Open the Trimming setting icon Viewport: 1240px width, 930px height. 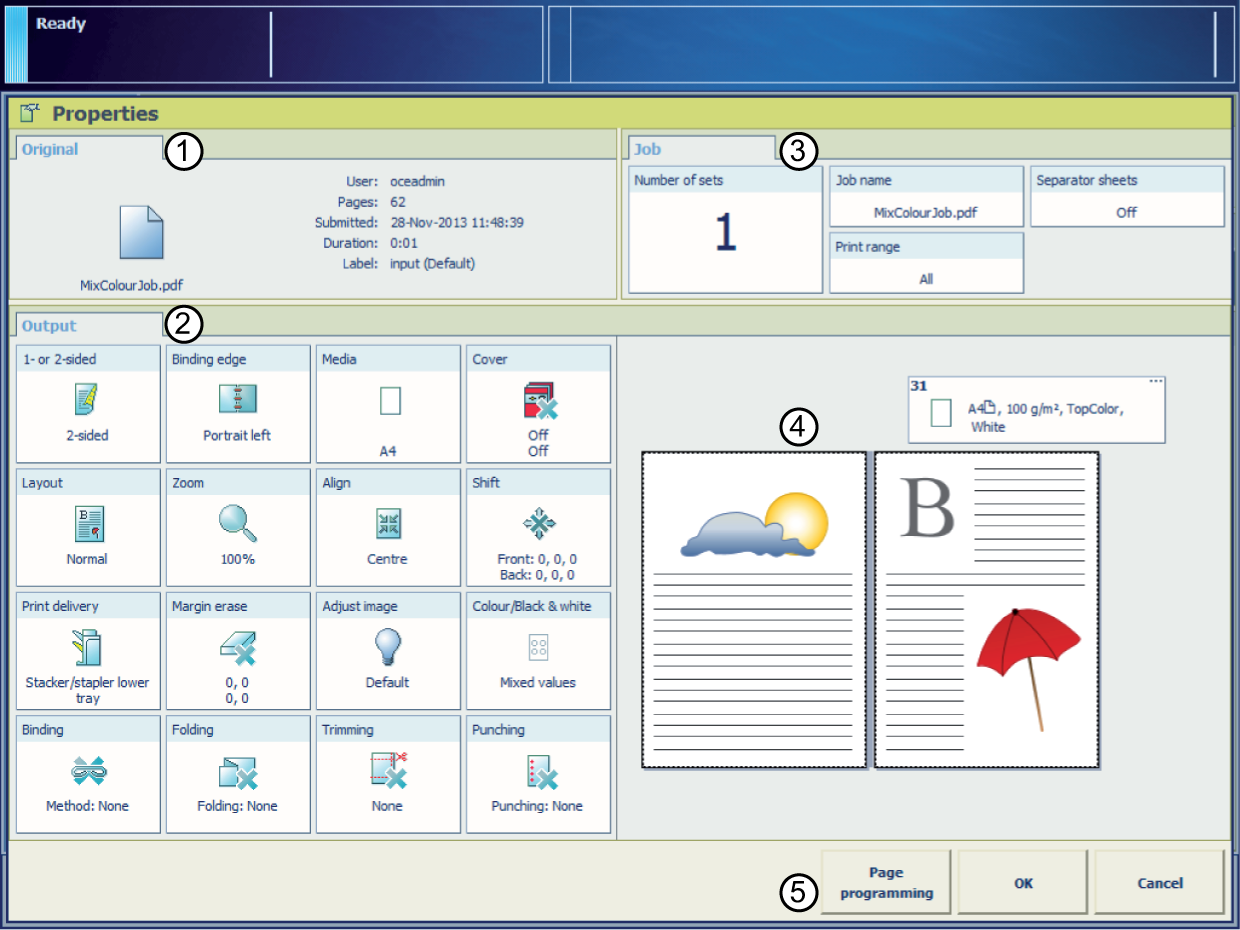pyautogui.click(x=387, y=771)
